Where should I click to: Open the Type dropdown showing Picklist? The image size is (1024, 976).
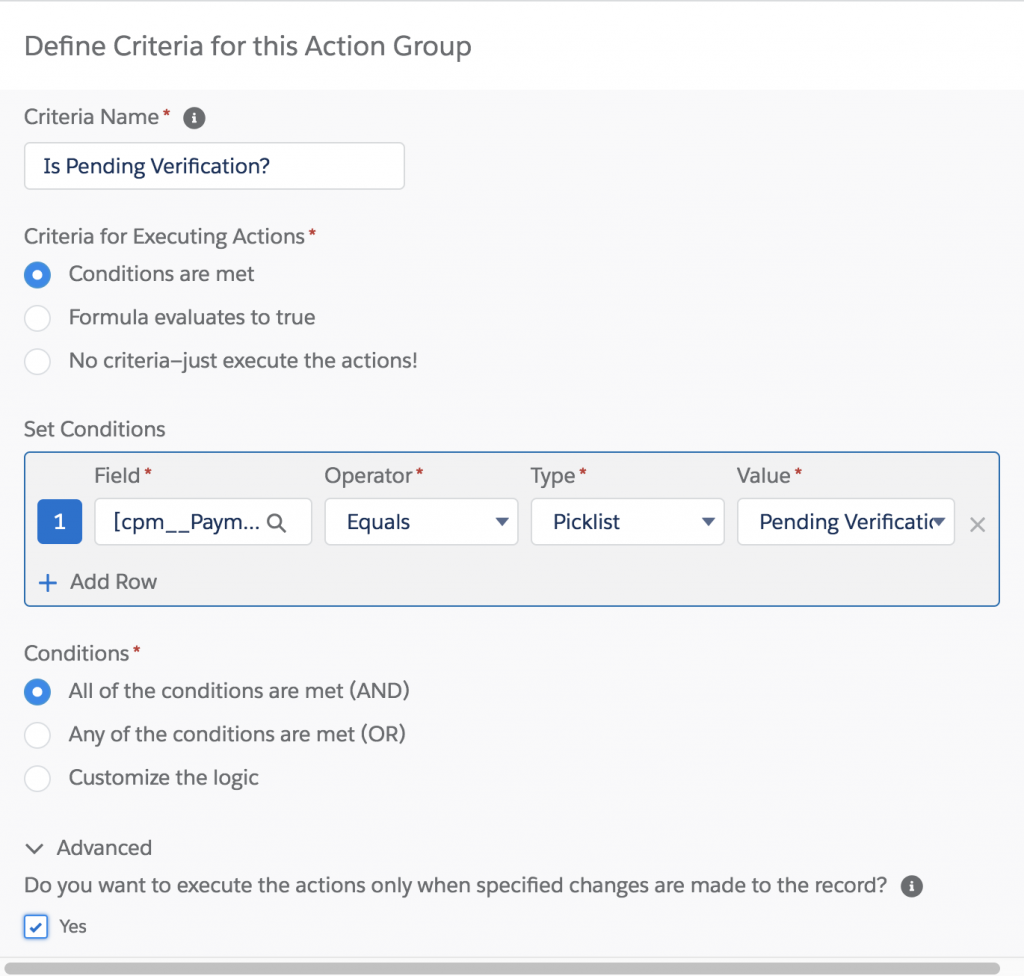(626, 523)
